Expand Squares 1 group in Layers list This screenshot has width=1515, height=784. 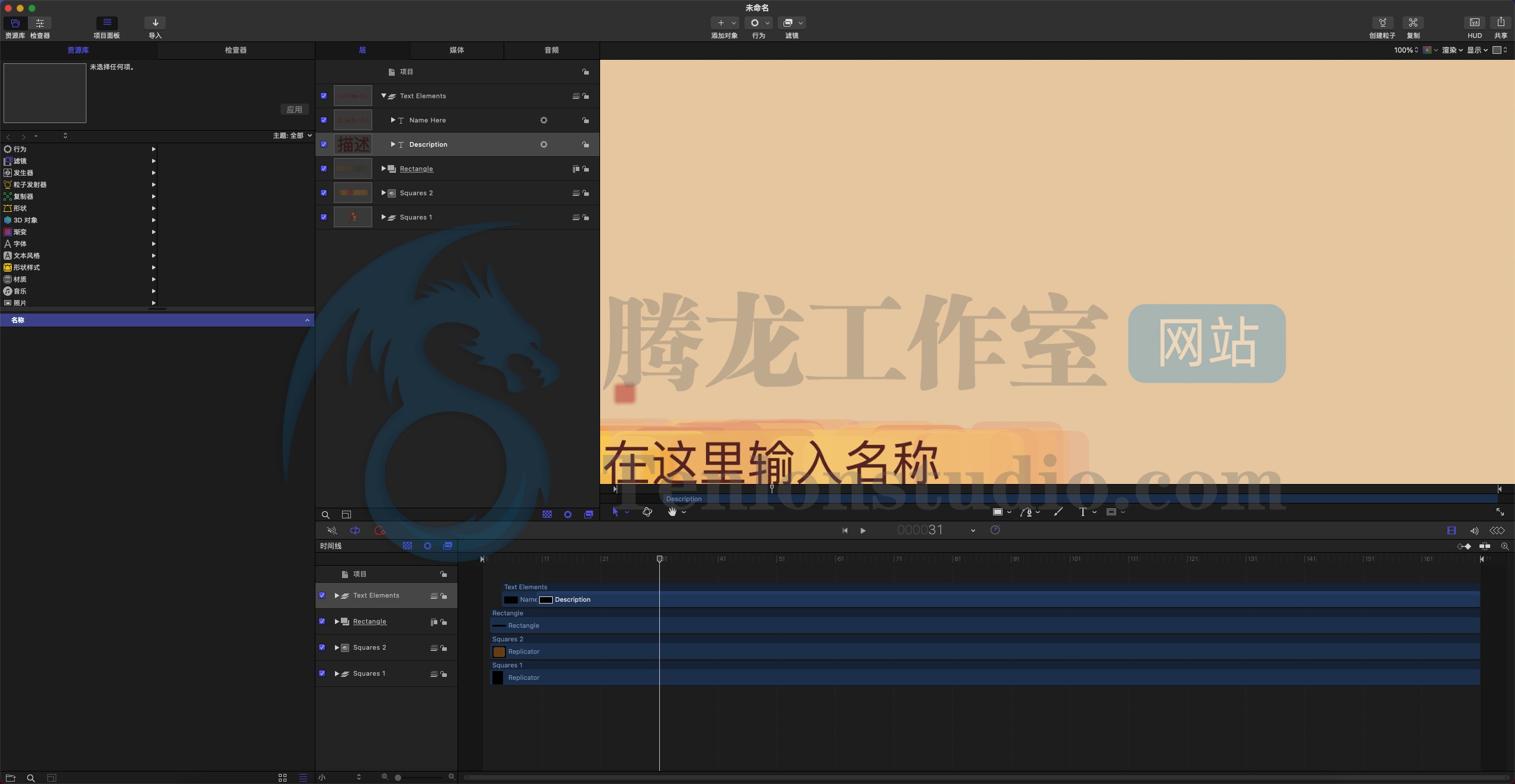383,217
